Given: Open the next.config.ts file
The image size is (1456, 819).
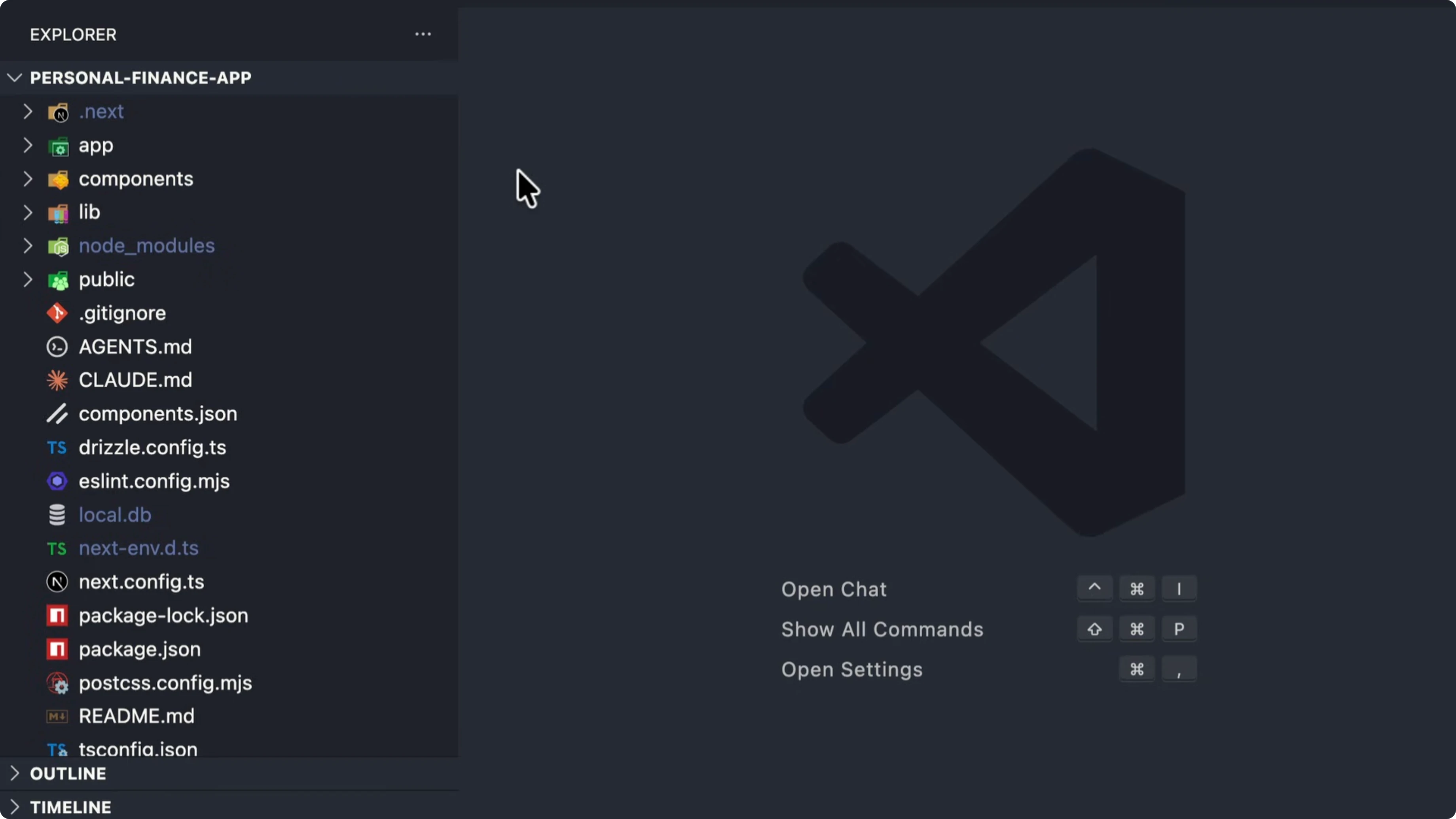Looking at the screenshot, I should tap(142, 582).
